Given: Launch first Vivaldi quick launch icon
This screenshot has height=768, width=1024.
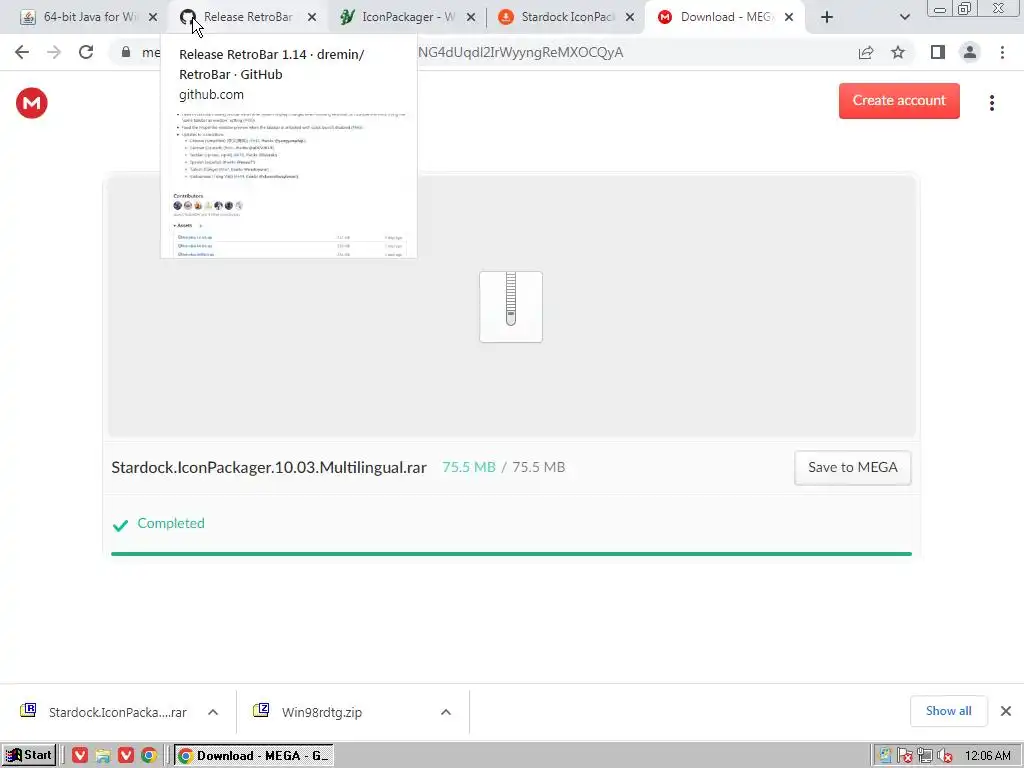Looking at the screenshot, I should tap(80, 756).
